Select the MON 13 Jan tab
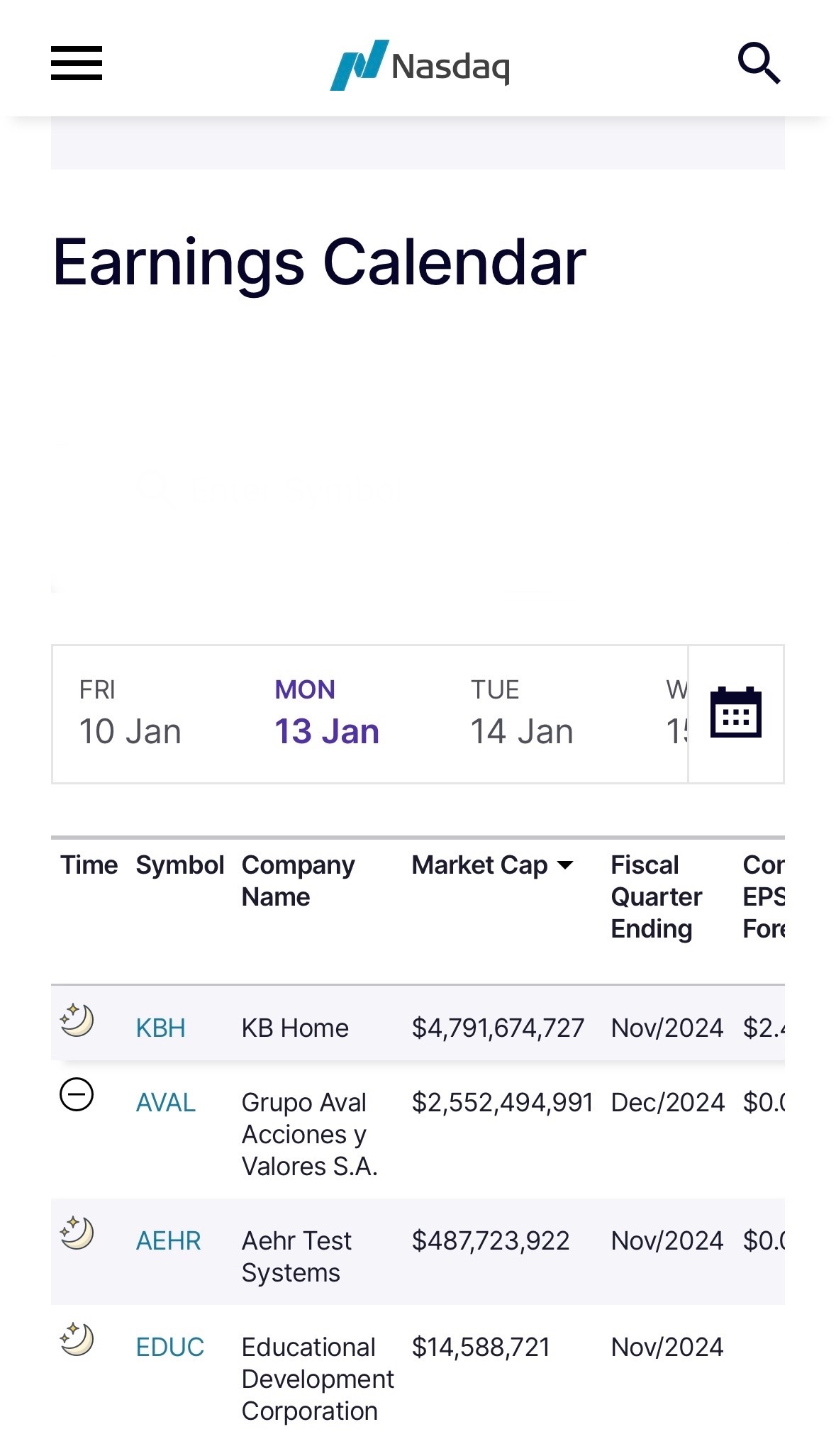Screen dimensions: 836x1456 click(327, 713)
